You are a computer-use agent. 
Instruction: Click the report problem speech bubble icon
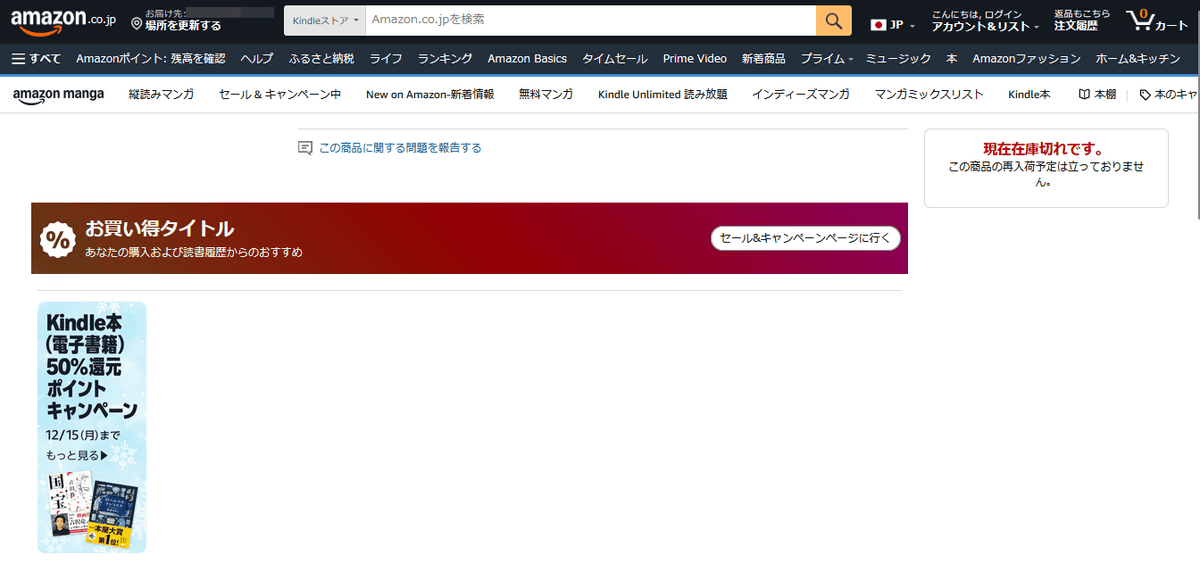click(306, 148)
